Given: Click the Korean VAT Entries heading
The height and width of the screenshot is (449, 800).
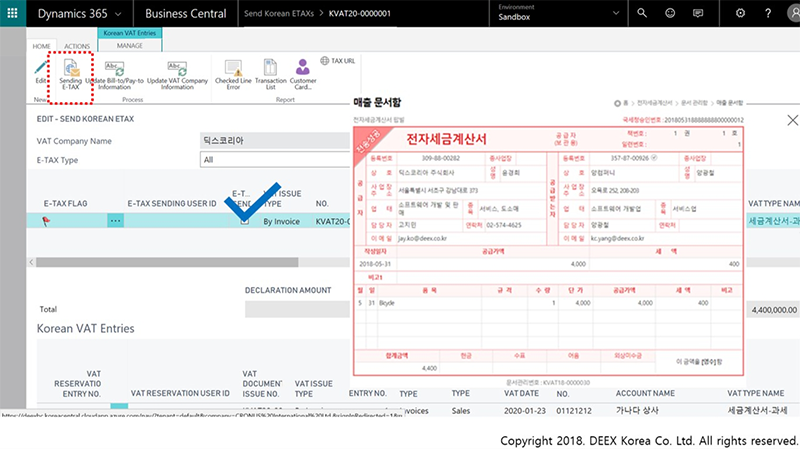Looking at the screenshot, I should coord(86,329).
